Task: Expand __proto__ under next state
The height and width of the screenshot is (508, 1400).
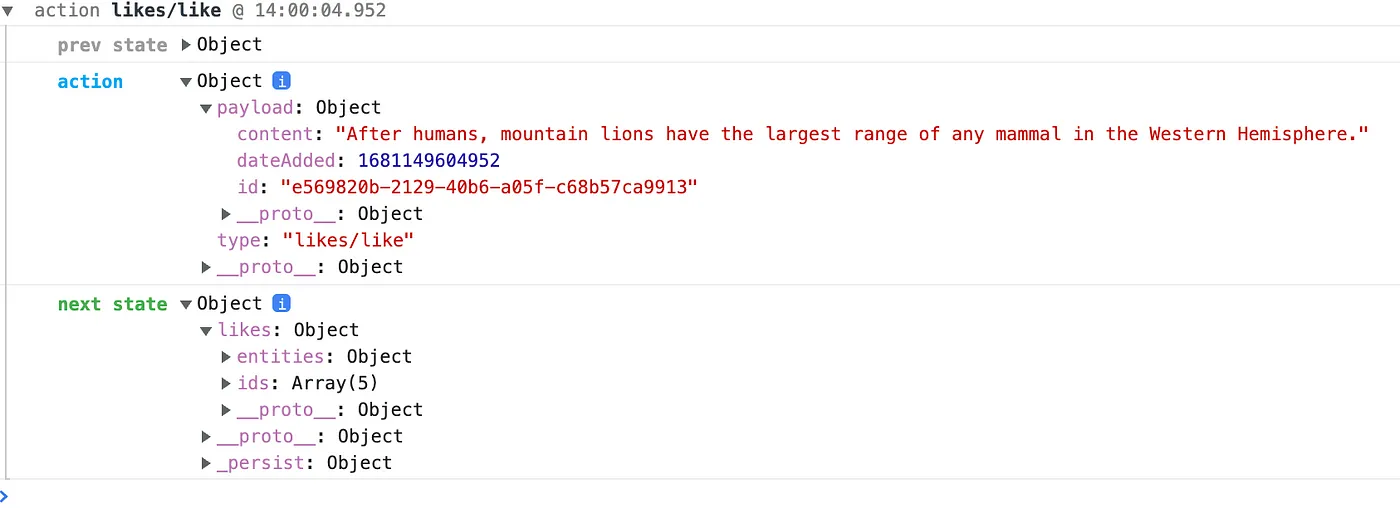Action: click(x=206, y=437)
